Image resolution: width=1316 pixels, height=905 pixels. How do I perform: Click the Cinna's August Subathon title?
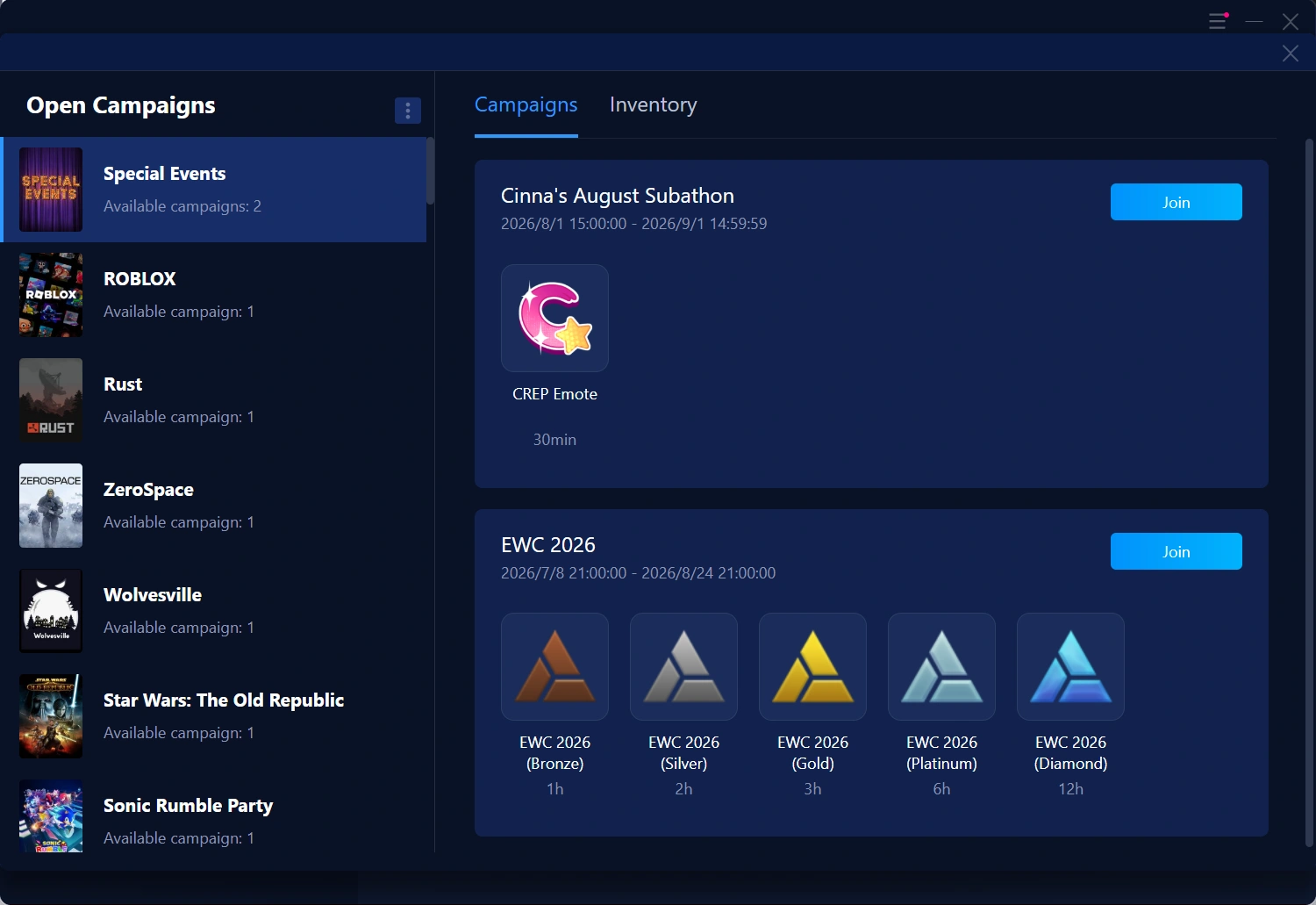pos(618,196)
